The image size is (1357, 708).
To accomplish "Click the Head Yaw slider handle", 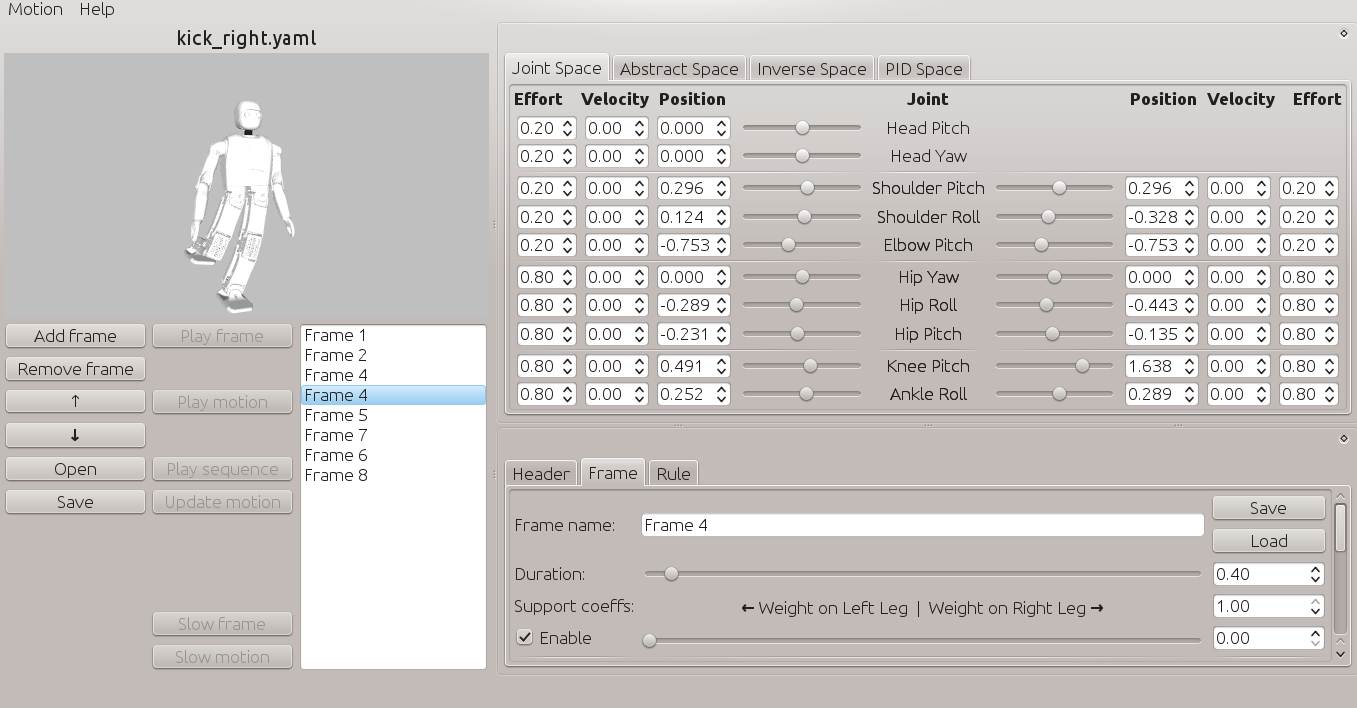I will click(801, 156).
